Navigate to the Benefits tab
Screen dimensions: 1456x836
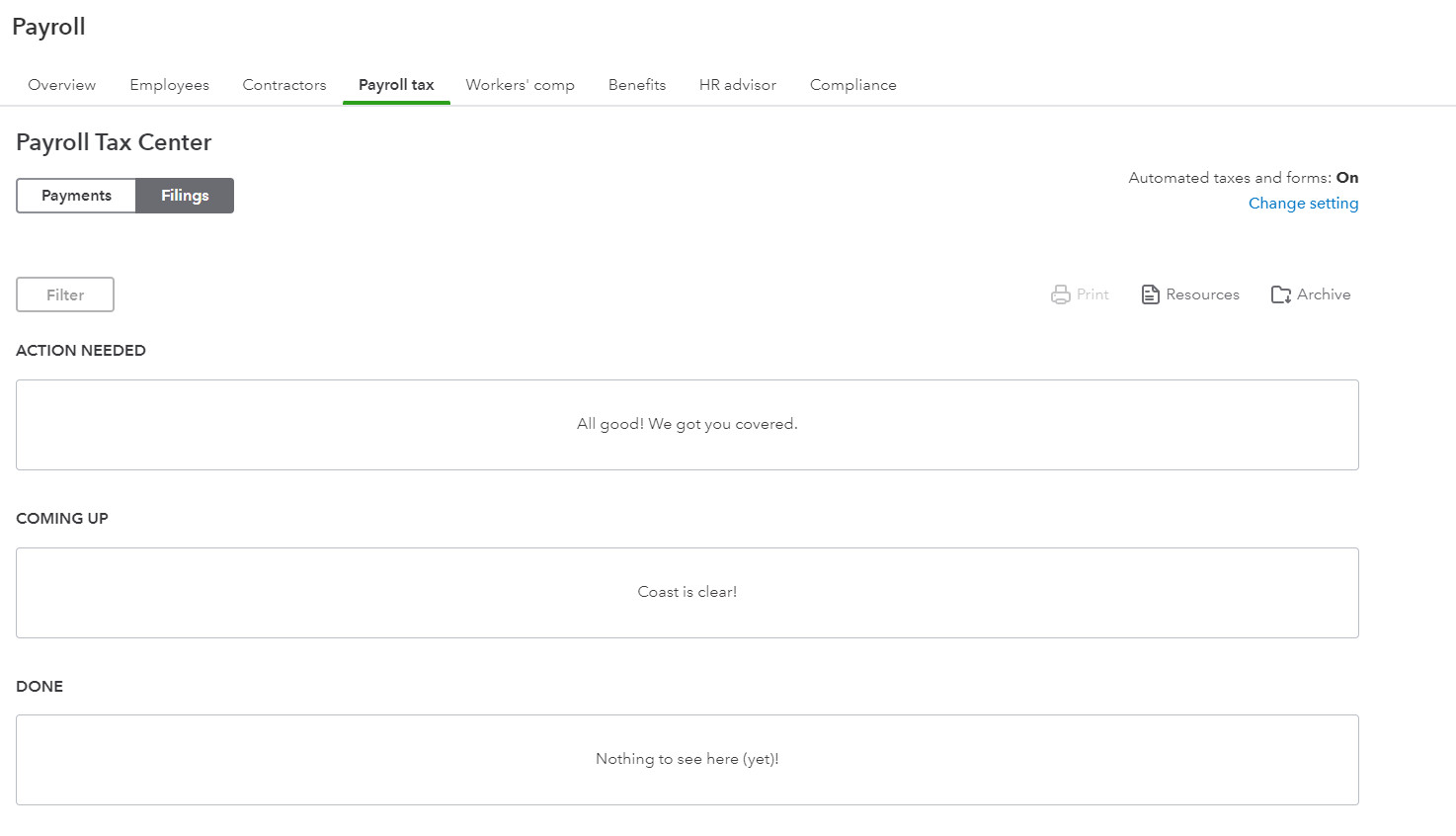(637, 85)
